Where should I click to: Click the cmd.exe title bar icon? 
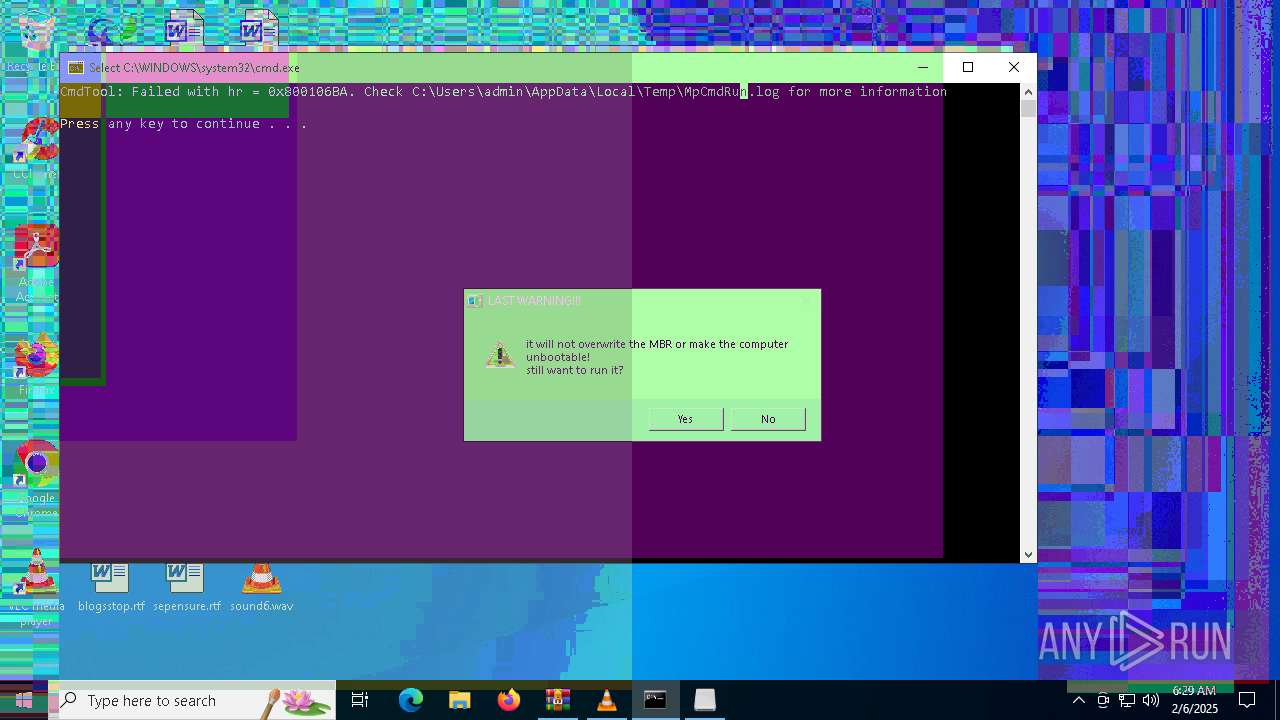pyautogui.click(x=76, y=68)
